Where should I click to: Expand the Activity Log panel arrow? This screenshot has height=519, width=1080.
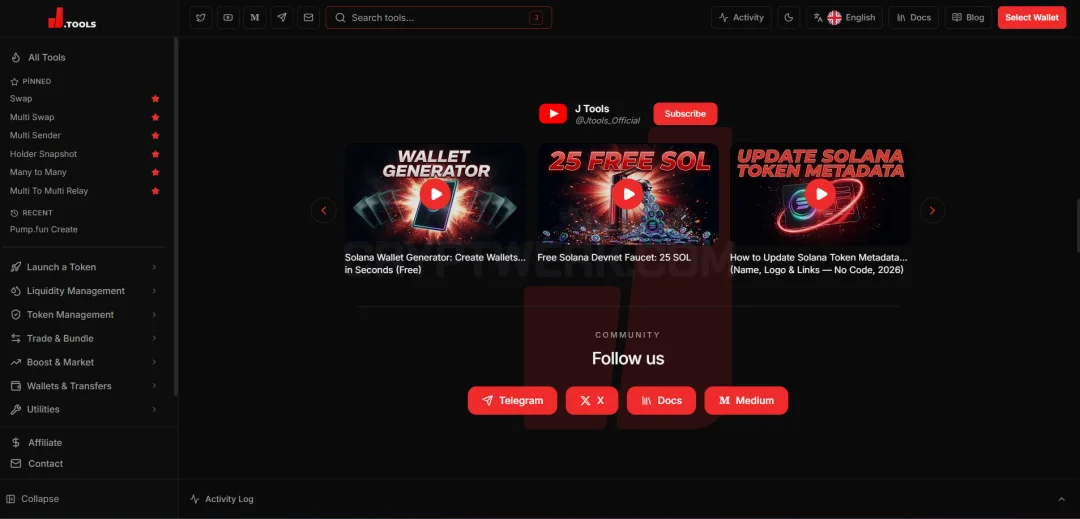click(x=1061, y=499)
